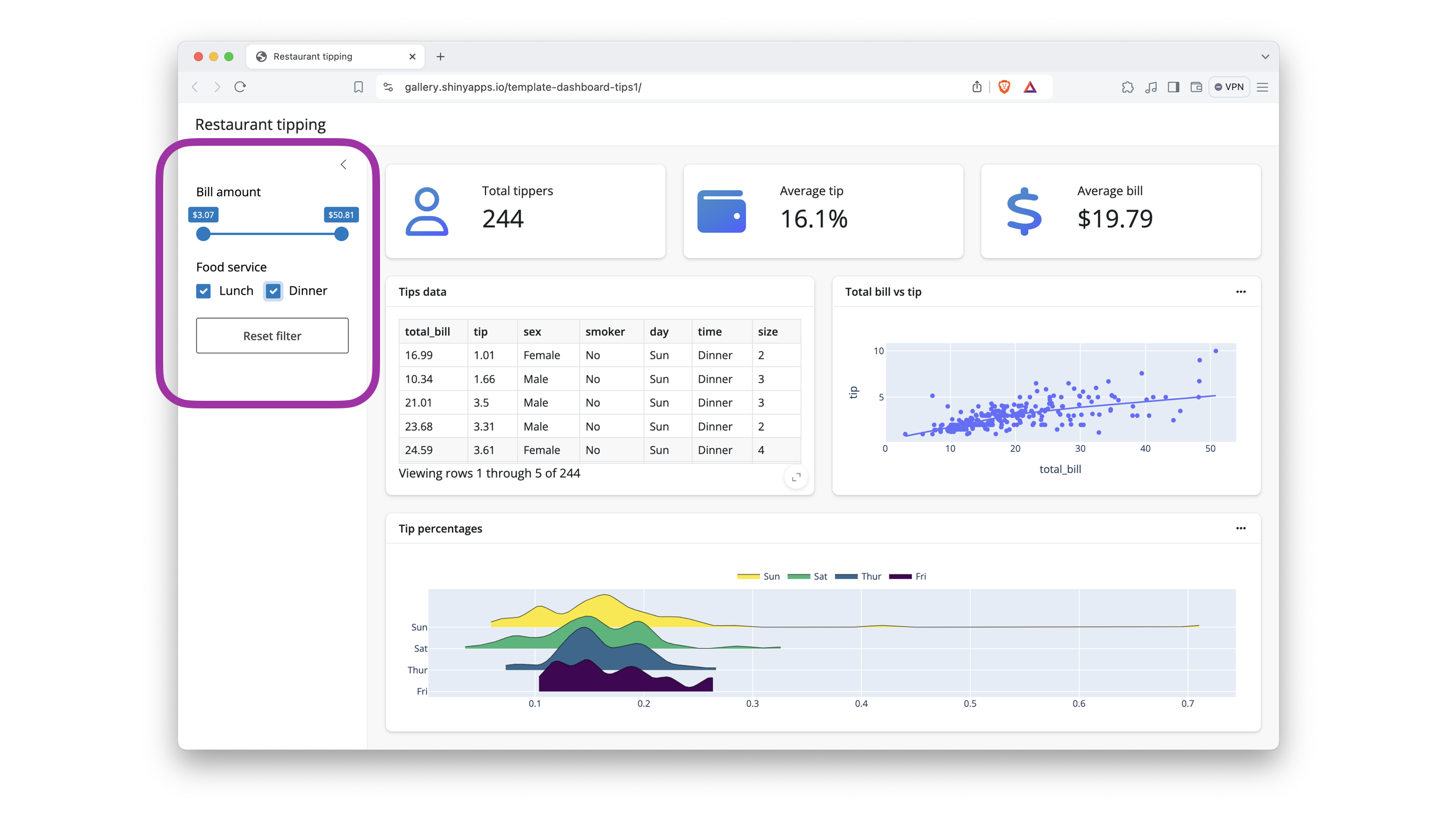Click the Brave Rewards triangle icon
1456x819 pixels.
coord(1030,87)
